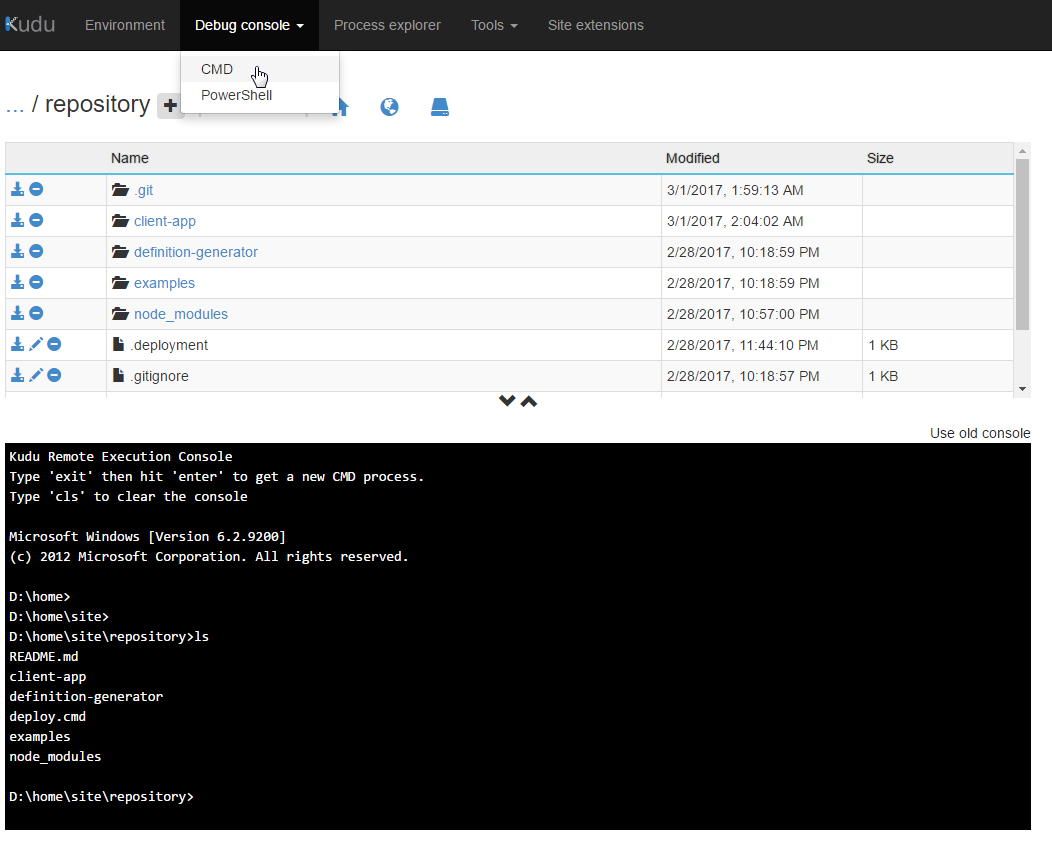
Task: Open the Environment page
Action: (x=125, y=25)
